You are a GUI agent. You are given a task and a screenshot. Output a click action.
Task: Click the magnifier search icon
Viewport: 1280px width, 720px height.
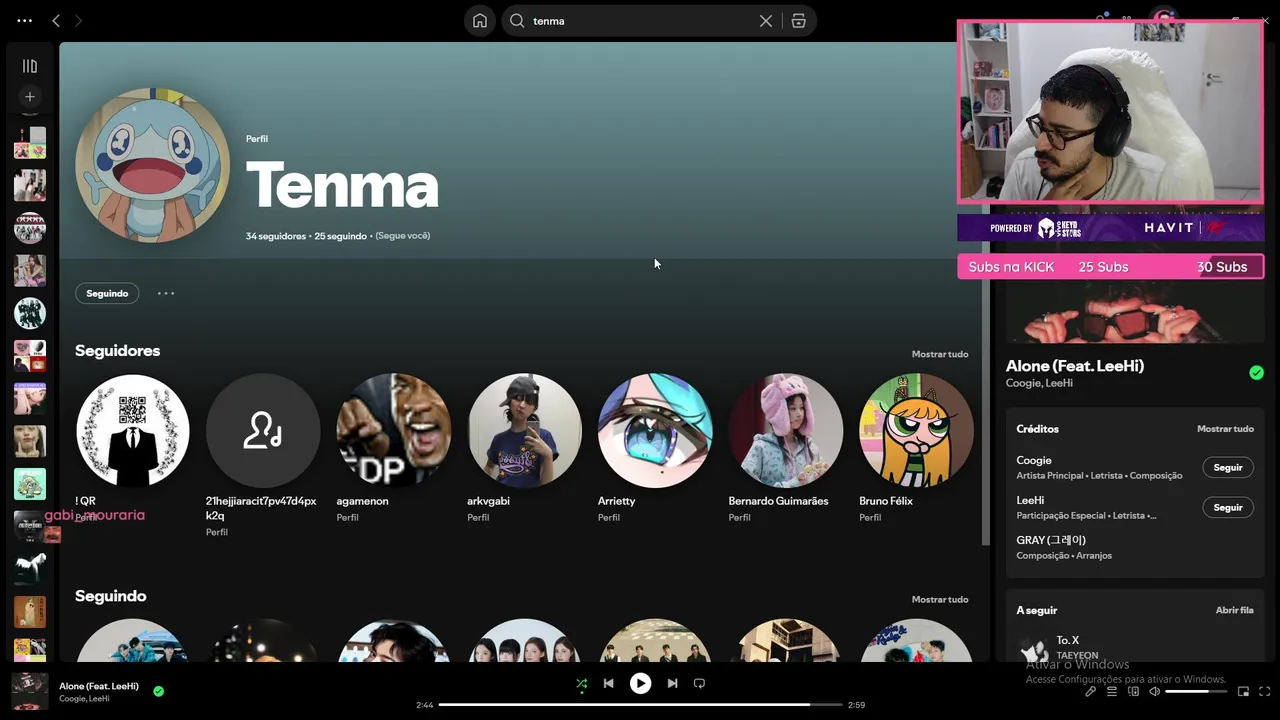(517, 21)
